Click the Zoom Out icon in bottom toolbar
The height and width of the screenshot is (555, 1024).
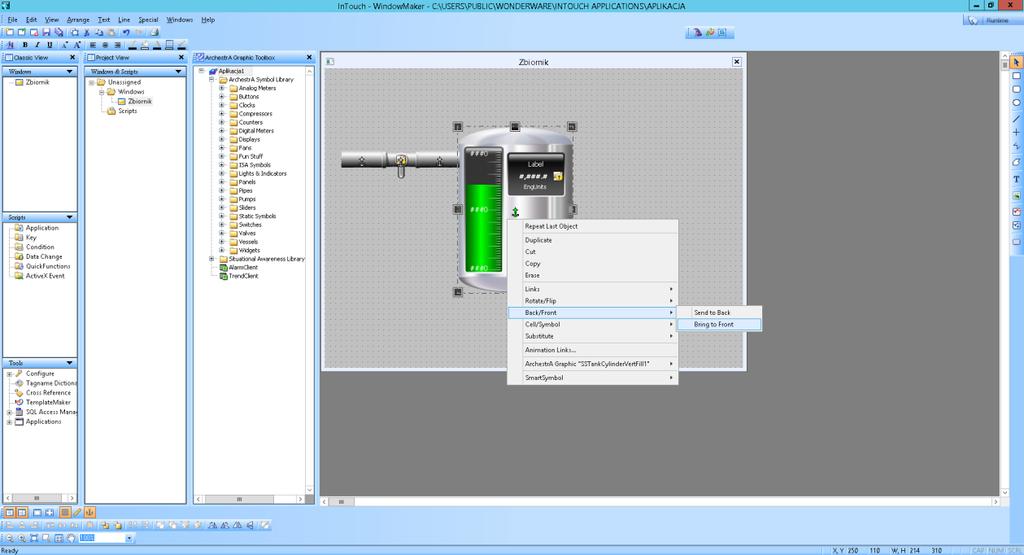(10, 538)
